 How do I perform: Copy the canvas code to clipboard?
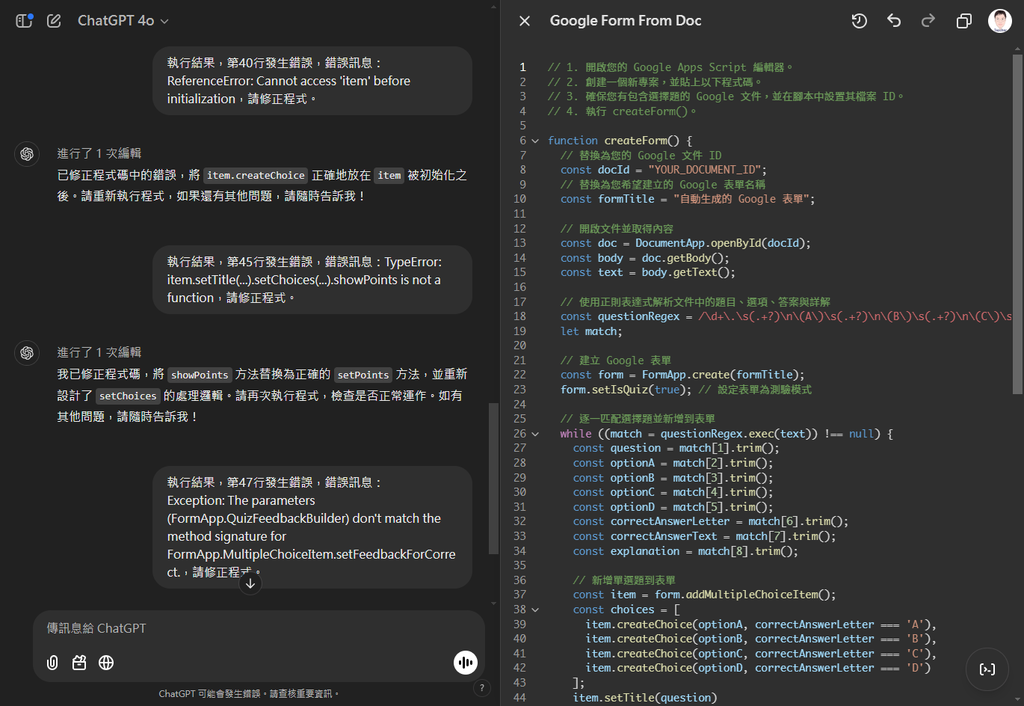(x=964, y=21)
